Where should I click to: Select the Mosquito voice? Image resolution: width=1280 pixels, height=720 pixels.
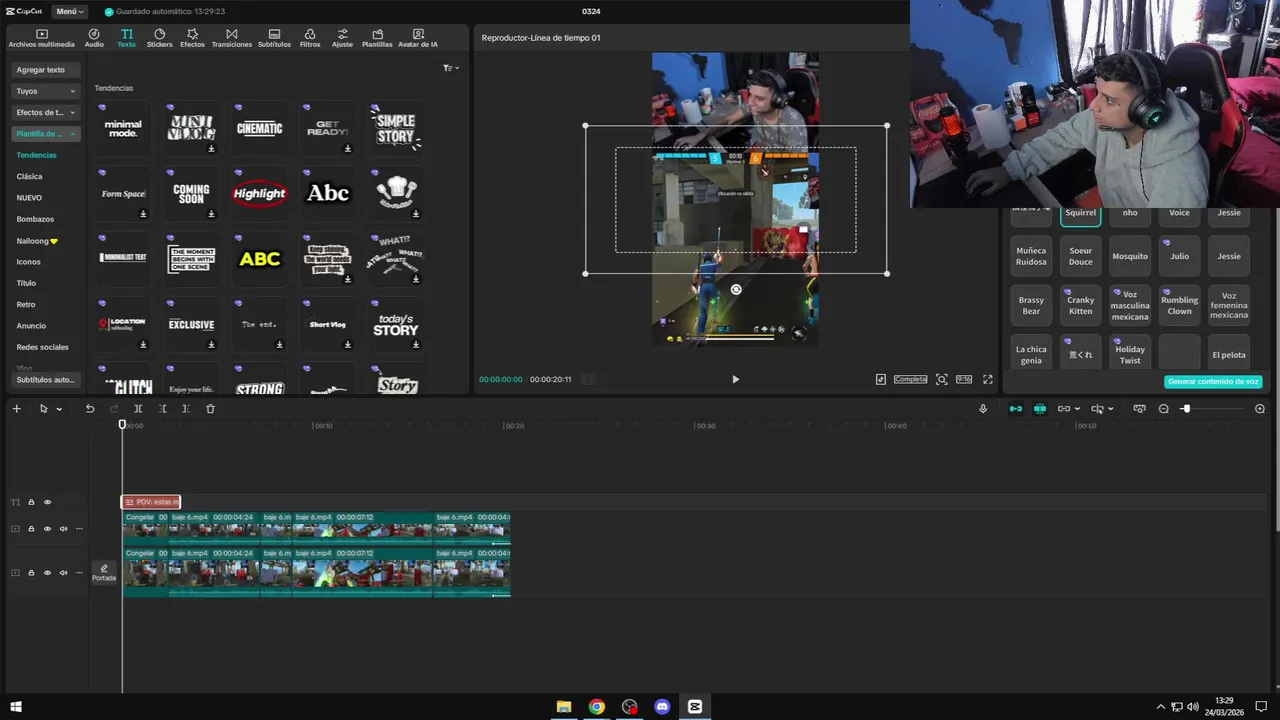(x=1130, y=256)
